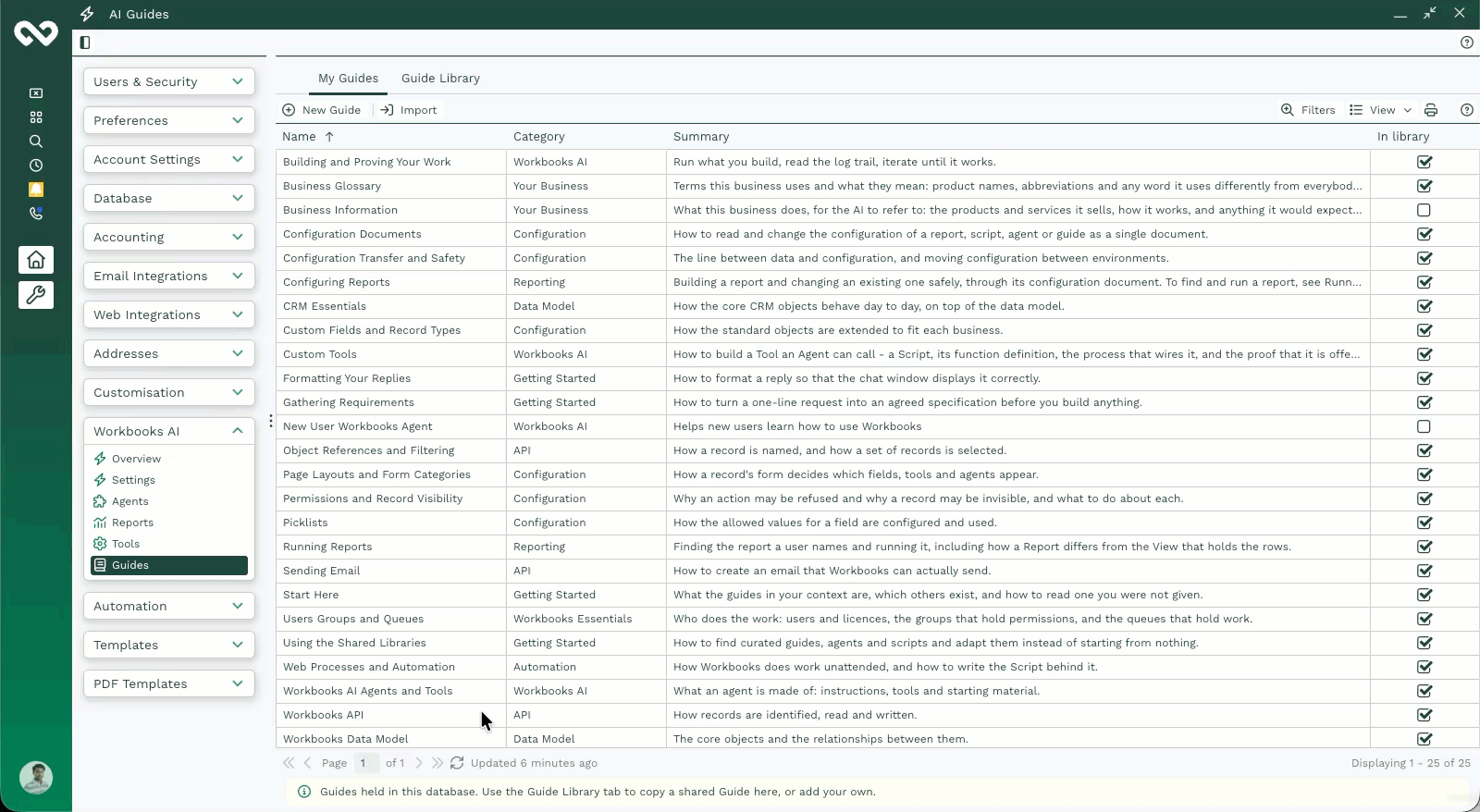This screenshot has width=1480, height=812.
Task: Check In library for Business Information
Action: click(1424, 210)
